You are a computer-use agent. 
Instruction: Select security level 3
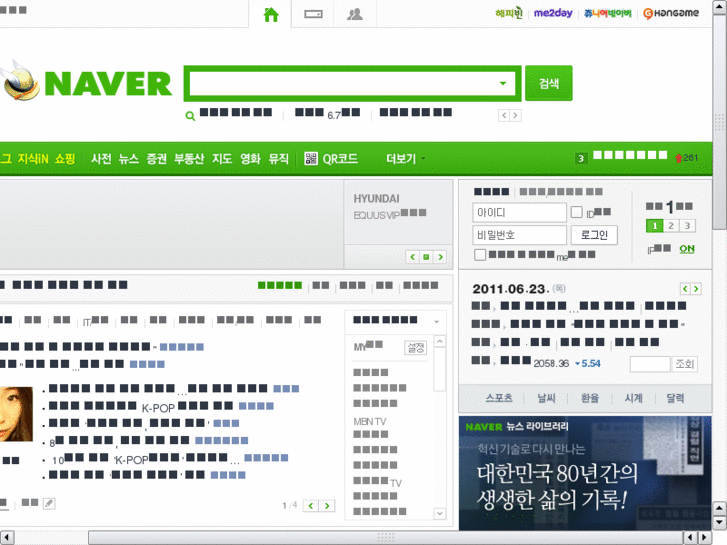(688, 226)
